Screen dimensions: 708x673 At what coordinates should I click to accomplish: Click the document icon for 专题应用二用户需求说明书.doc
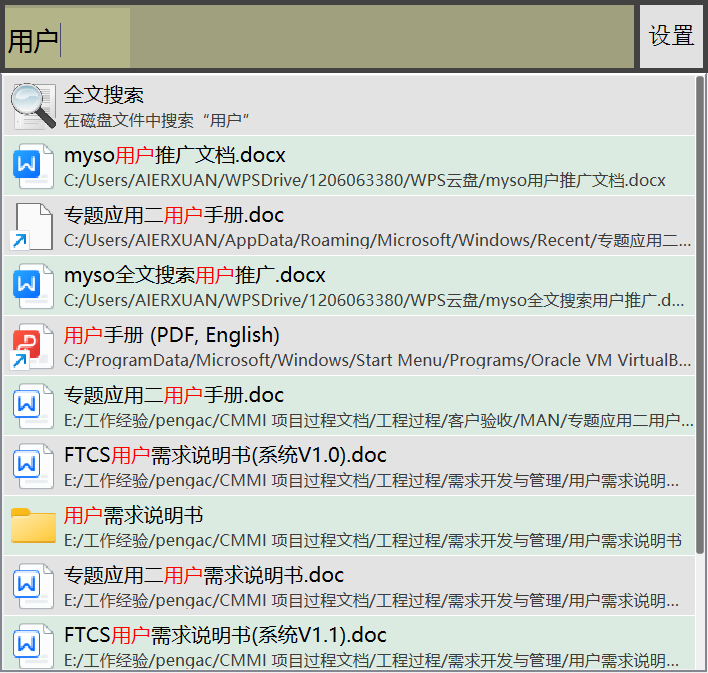point(33,586)
